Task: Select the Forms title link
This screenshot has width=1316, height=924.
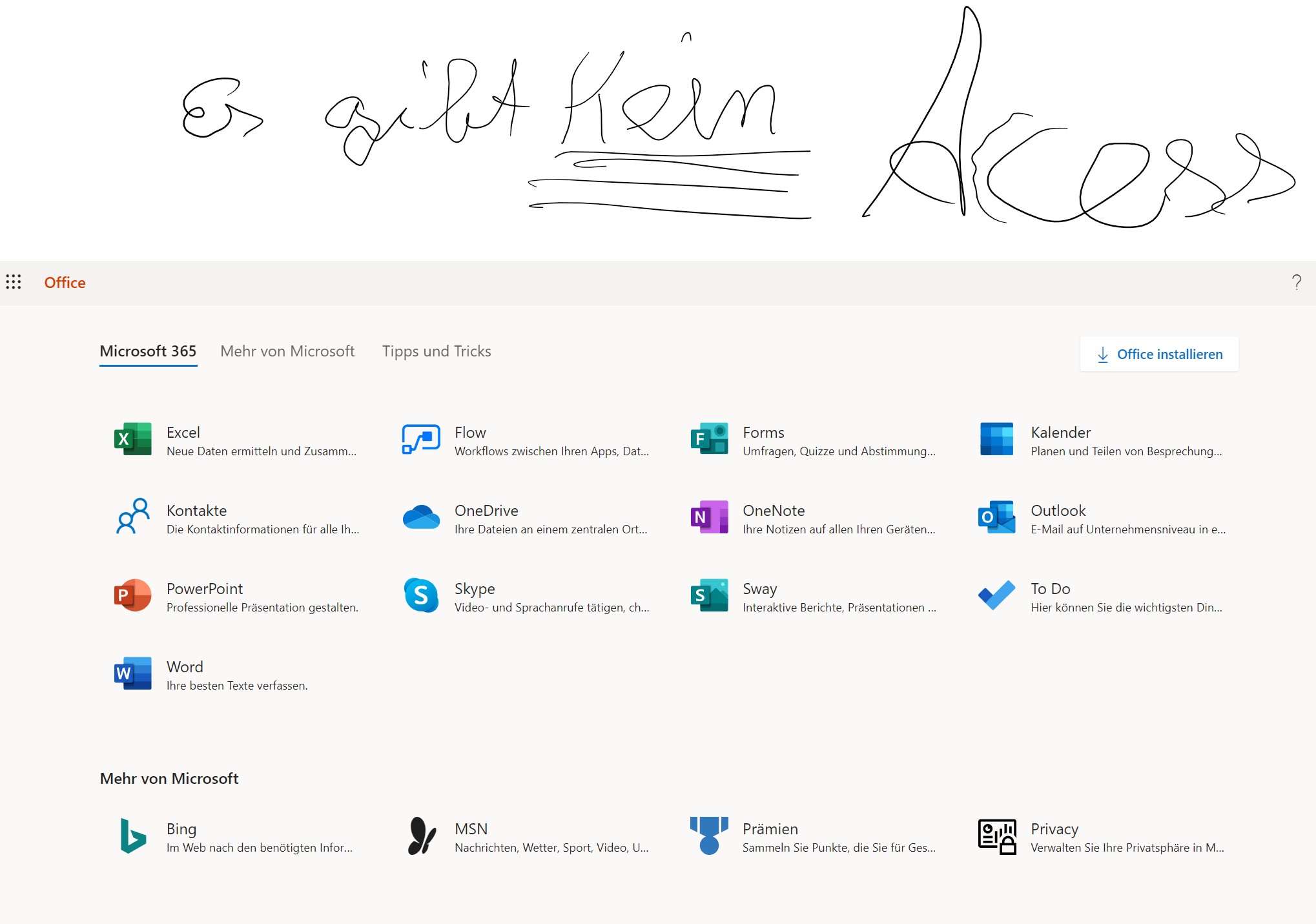Action: point(763,433)
